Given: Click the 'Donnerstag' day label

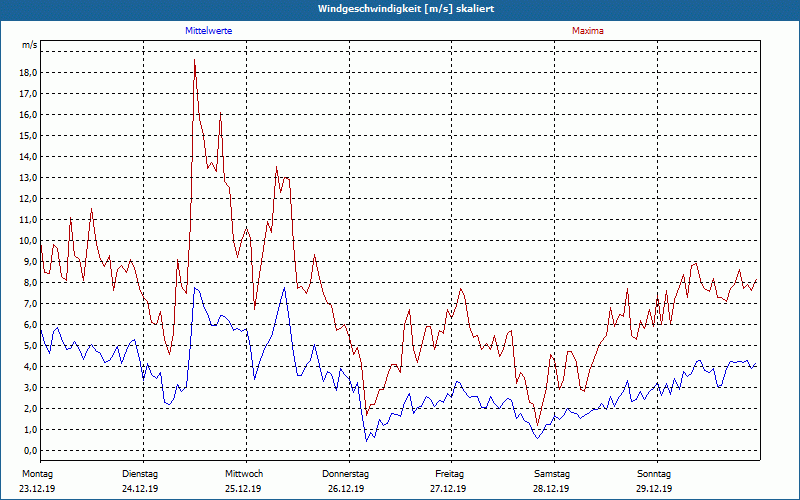Looking at the screenshot, I should click(x=345, y=474).
